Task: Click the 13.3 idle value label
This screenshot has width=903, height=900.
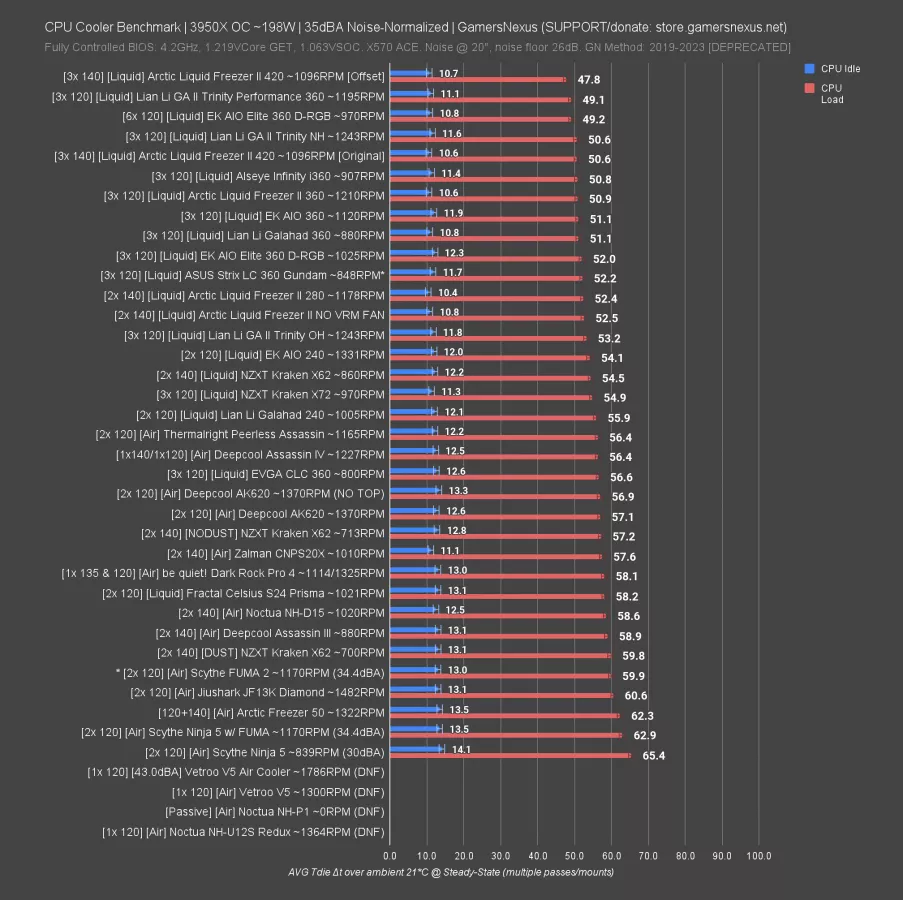Action: click(x=459, y=491)
